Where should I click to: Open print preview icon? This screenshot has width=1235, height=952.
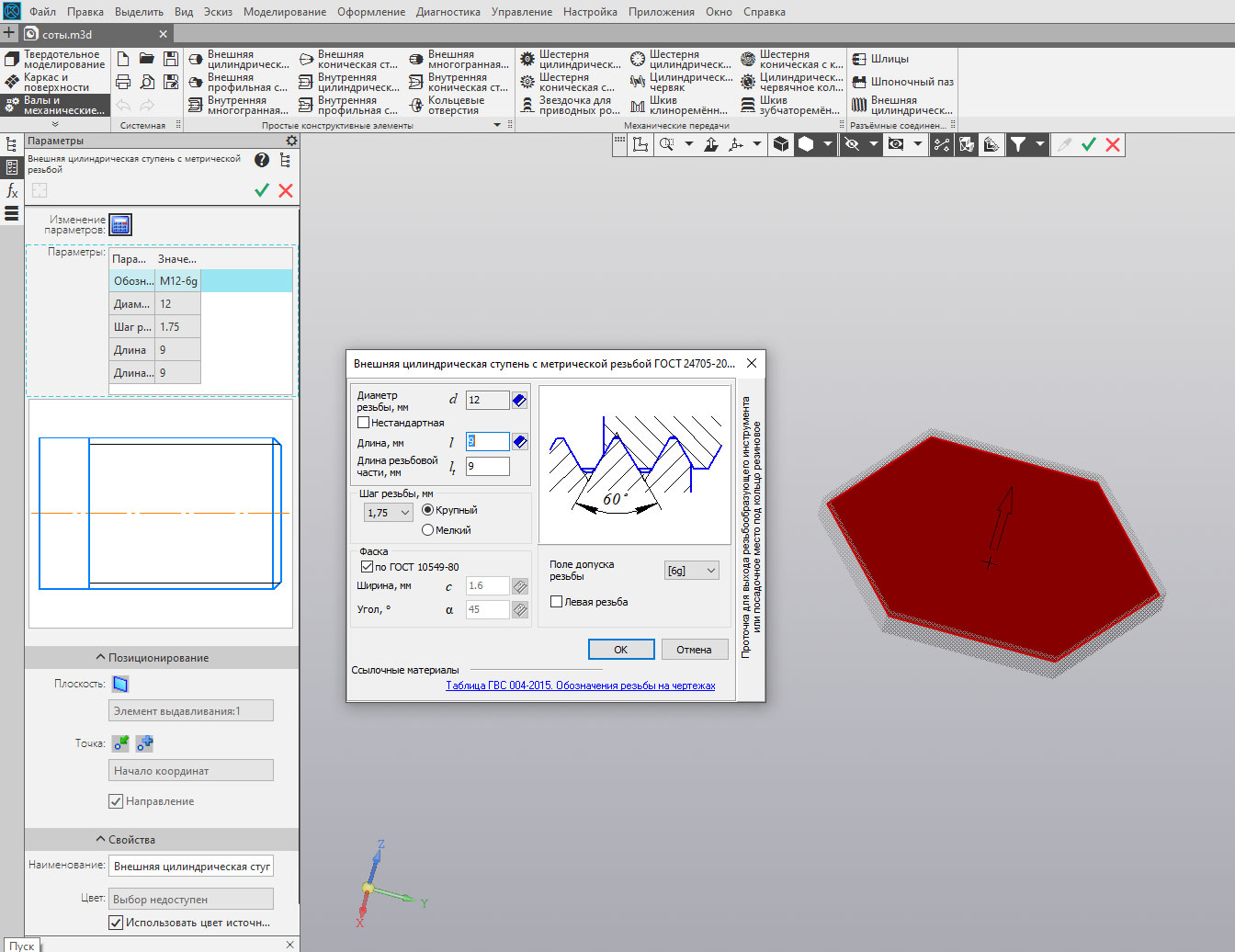[x=147, y=82]
